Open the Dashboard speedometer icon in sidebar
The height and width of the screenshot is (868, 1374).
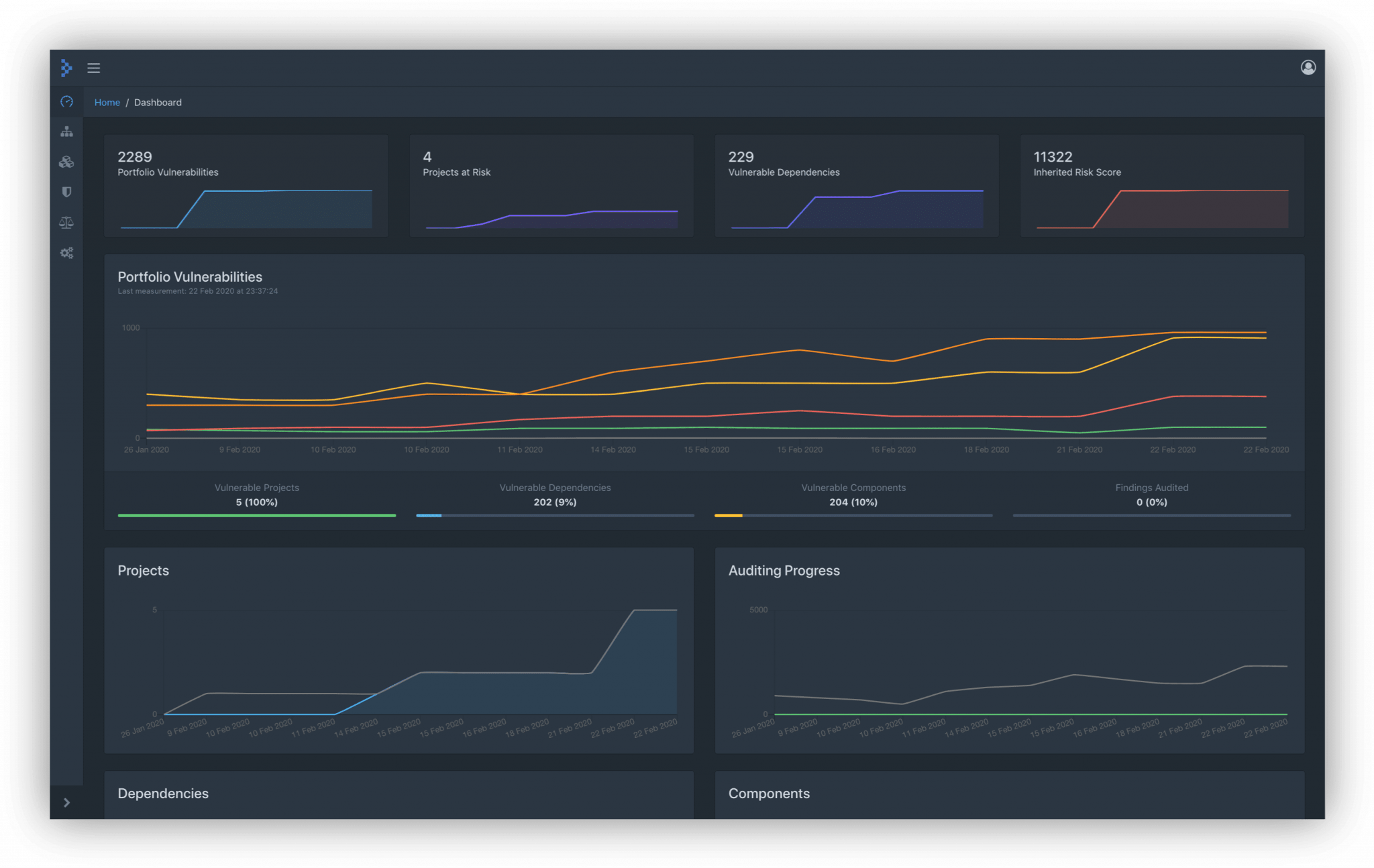[66, 102]
